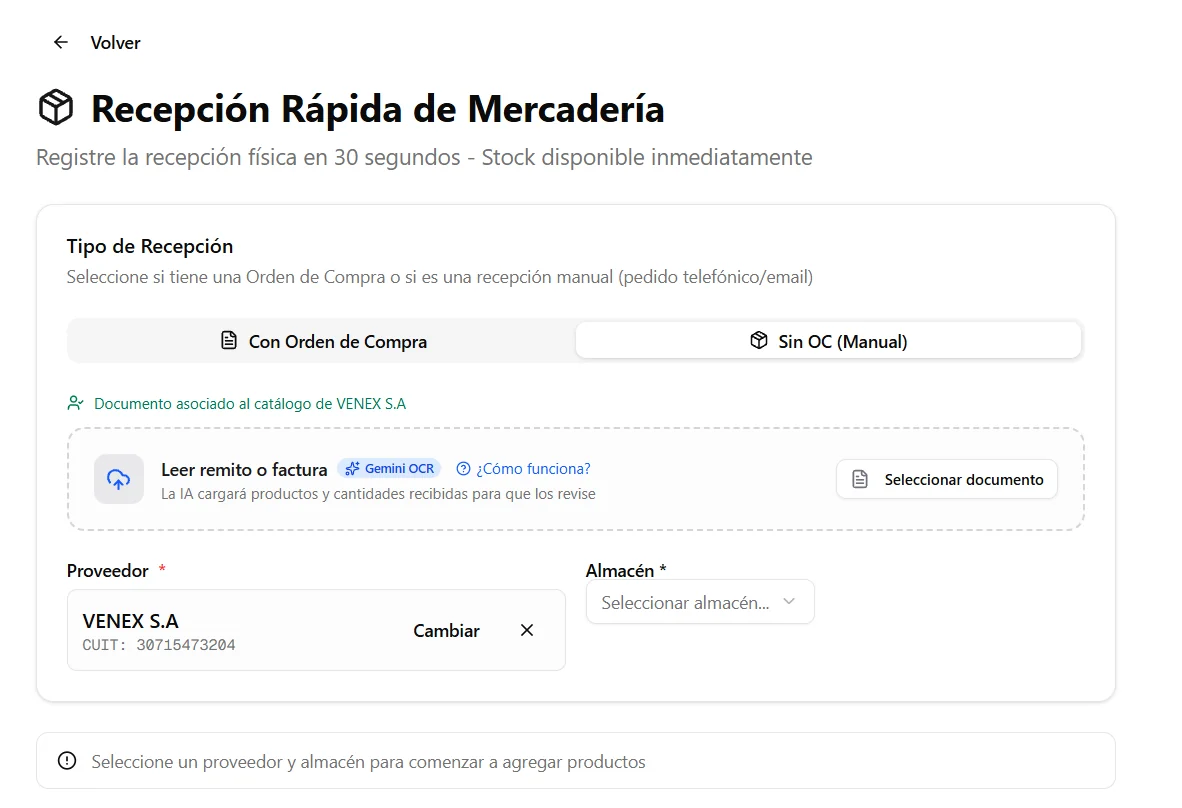Click the VENEX S.A supplier name
The height and width of the screenshot is (808, 1182).
(x=130, y=621)
